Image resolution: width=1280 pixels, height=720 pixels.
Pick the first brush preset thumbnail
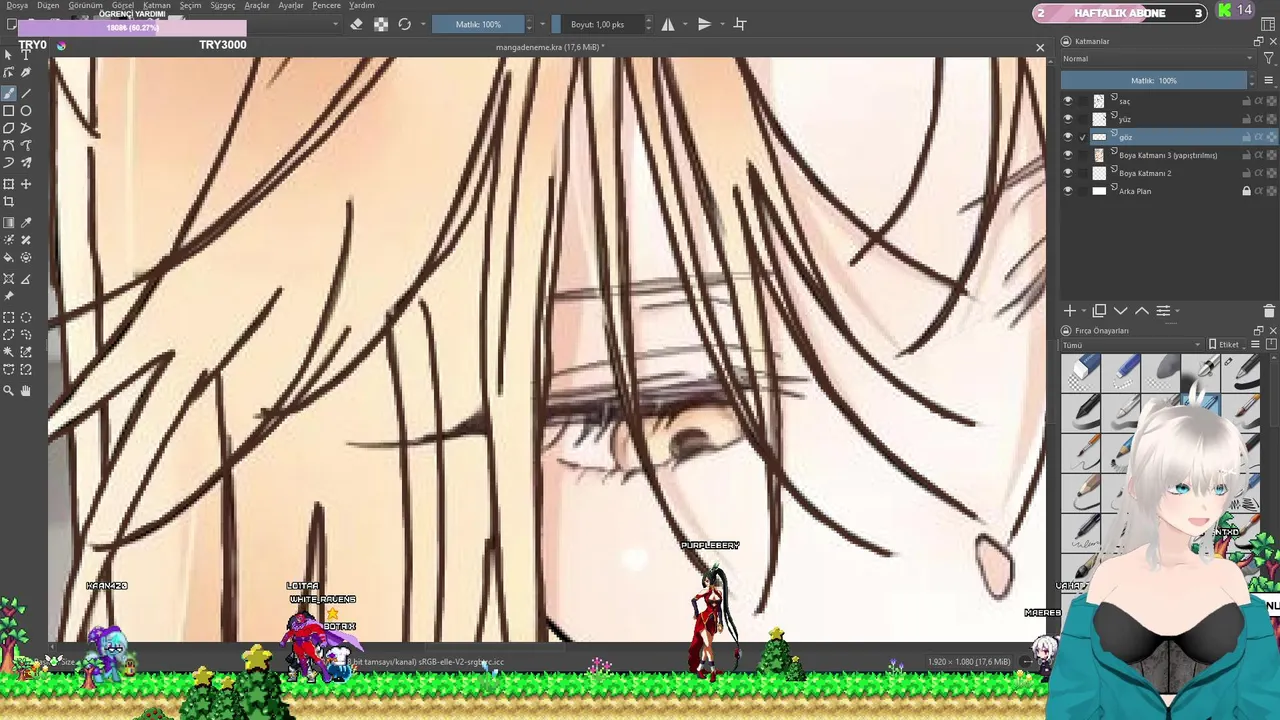1081,372
